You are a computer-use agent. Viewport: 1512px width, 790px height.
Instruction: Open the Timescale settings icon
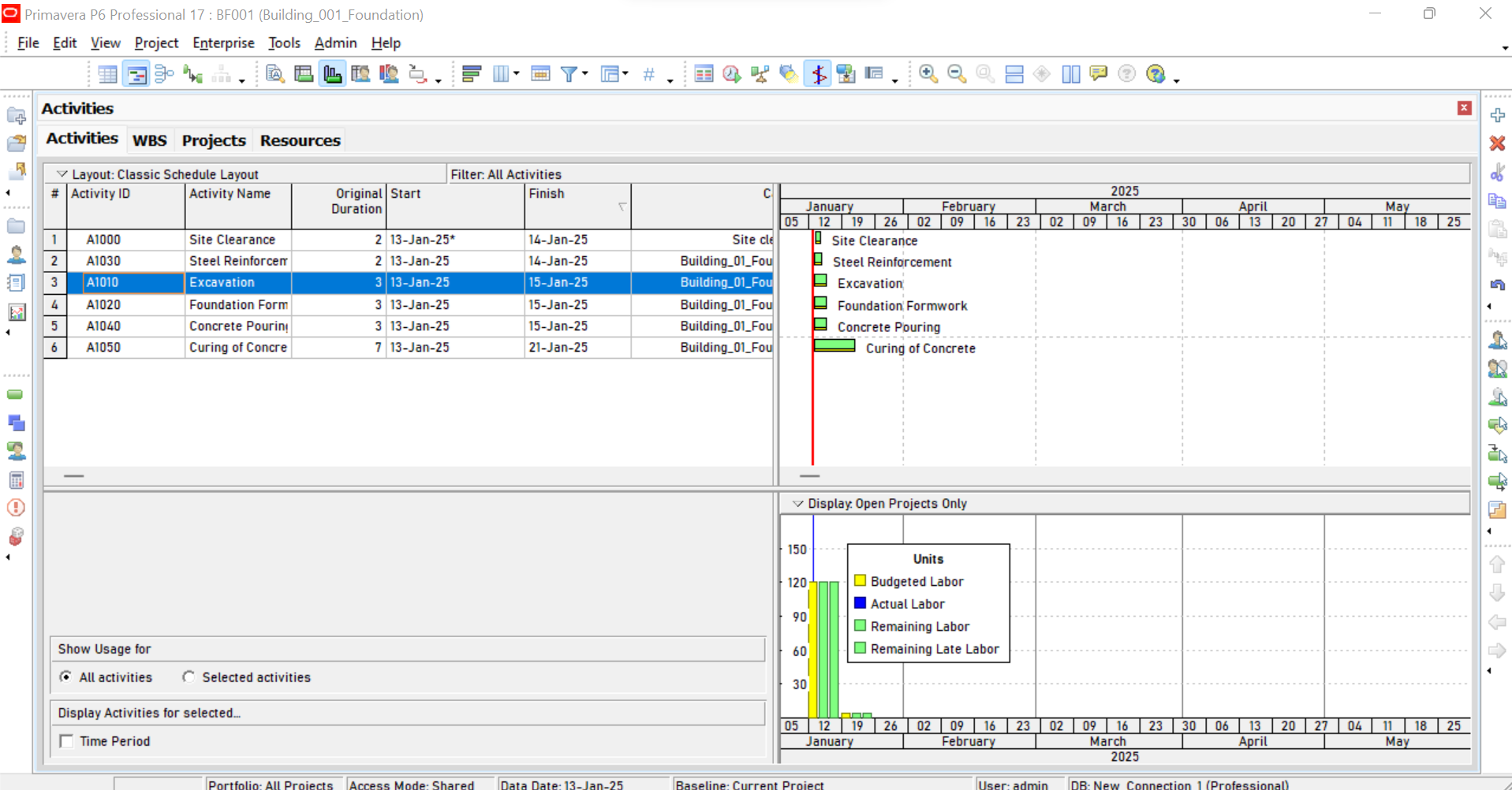pos(540,74)
